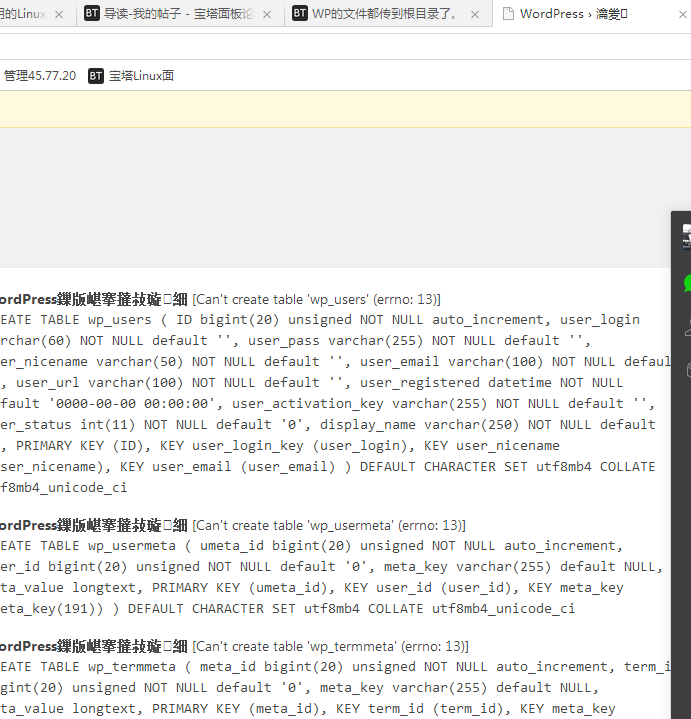691x719 pixels.
Task: Open the 管理45.77.20 bookmark
Action: (40, 76)
